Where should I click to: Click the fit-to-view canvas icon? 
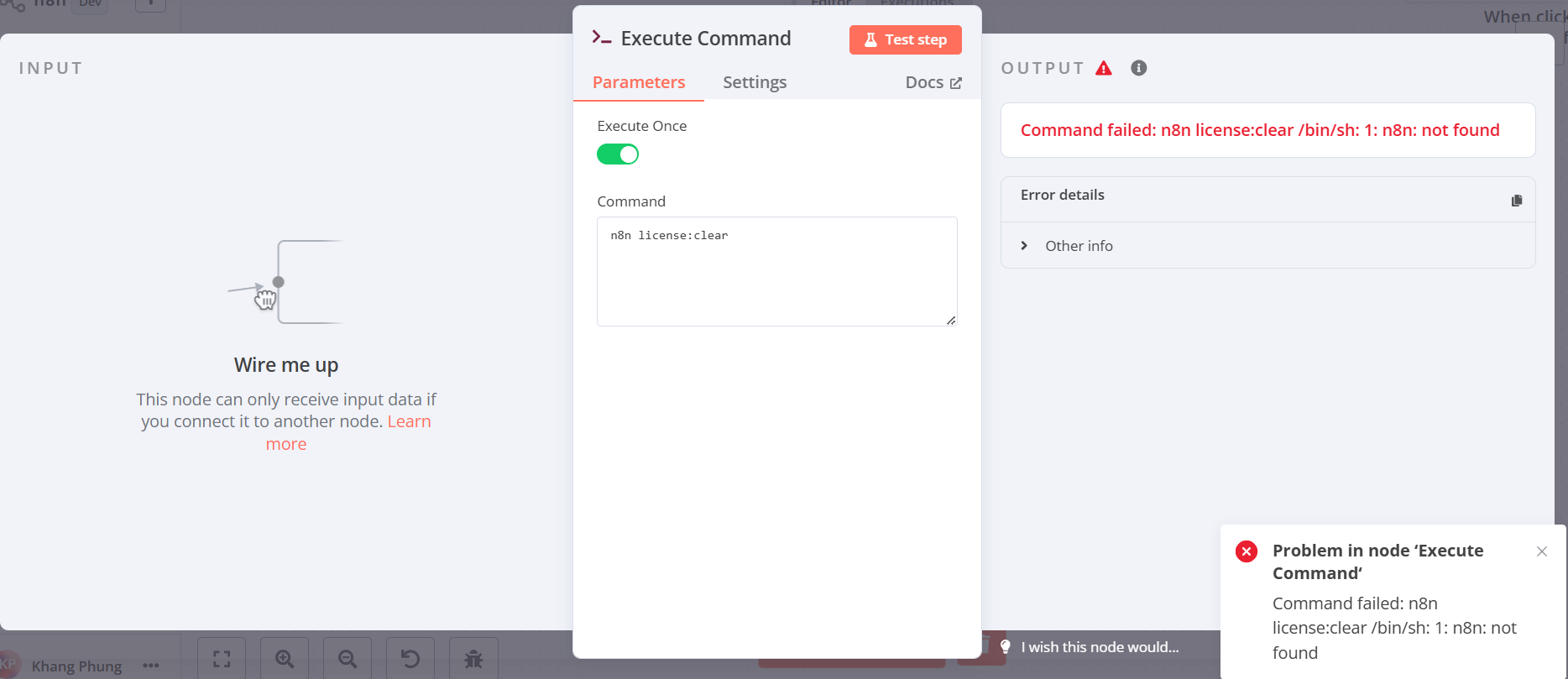(222, 659)
